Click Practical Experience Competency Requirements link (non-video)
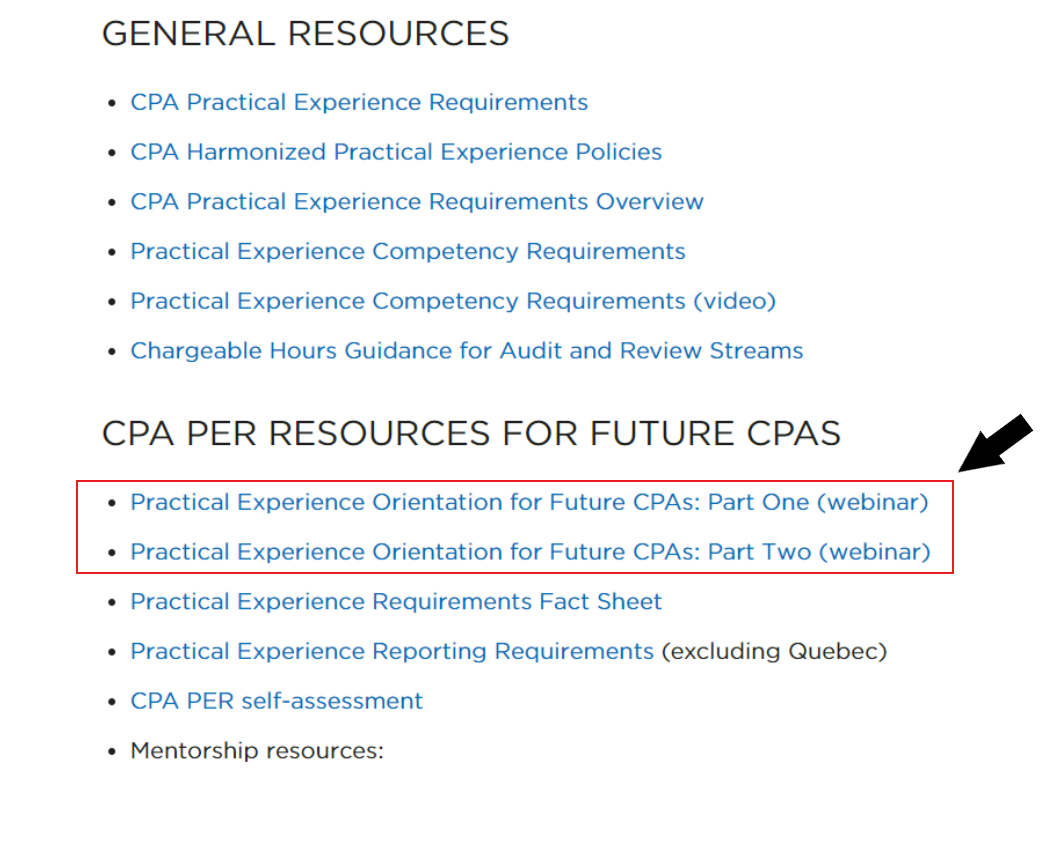Screen dimensions: 1045x846 click(x=408, y=252)
